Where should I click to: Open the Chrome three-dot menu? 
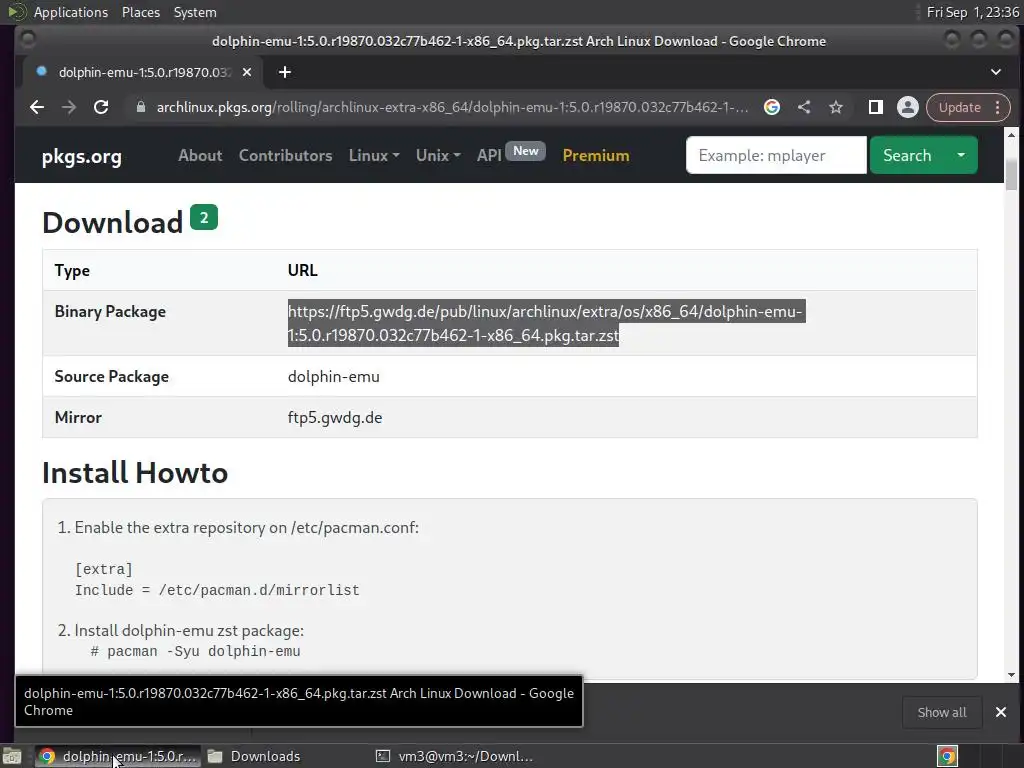click(997, 107)
